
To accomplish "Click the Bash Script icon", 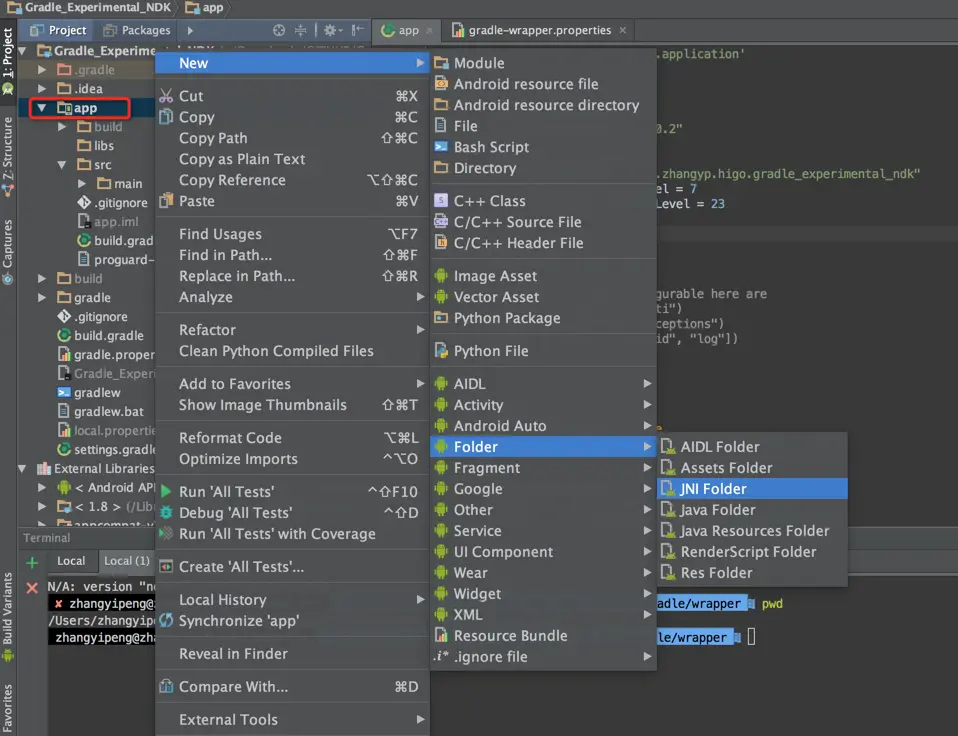I will click(x=441, y=147).
